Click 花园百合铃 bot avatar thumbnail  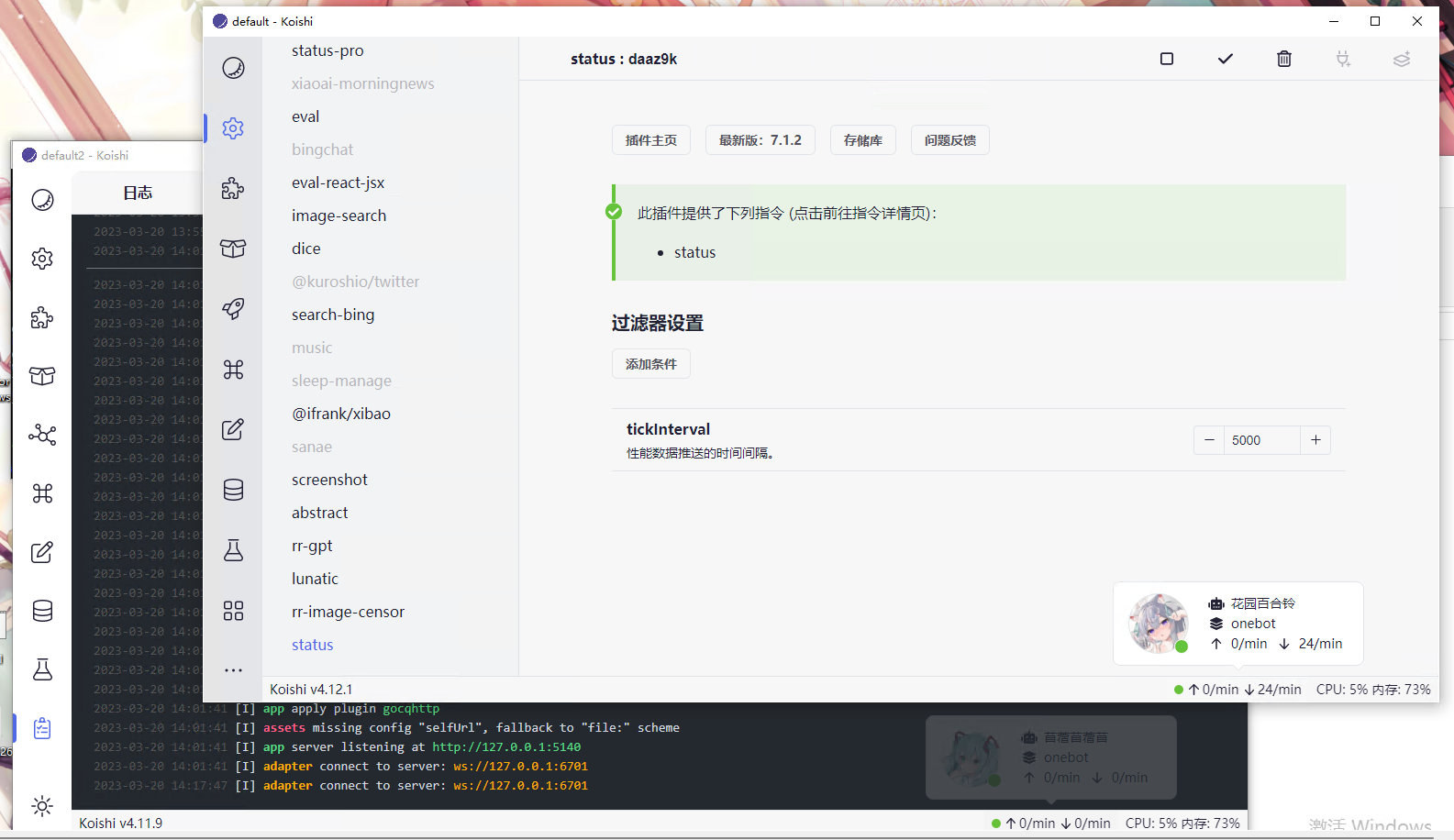click(1158, 623)
